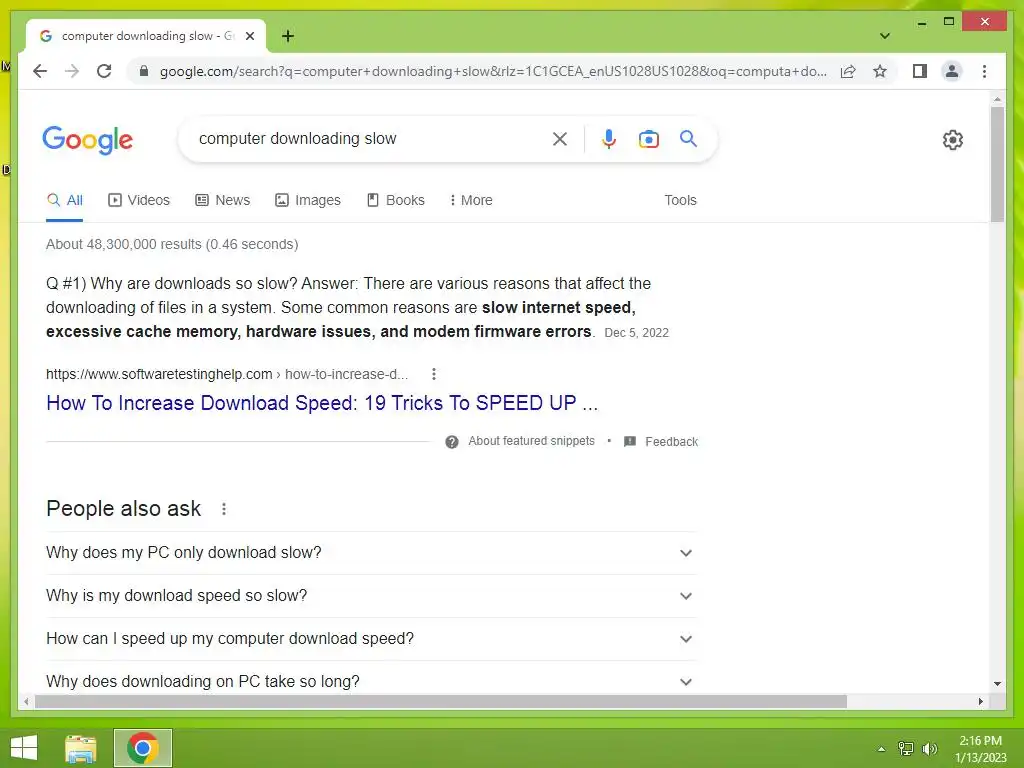Open the Windows Start menu

pos(24,748)
